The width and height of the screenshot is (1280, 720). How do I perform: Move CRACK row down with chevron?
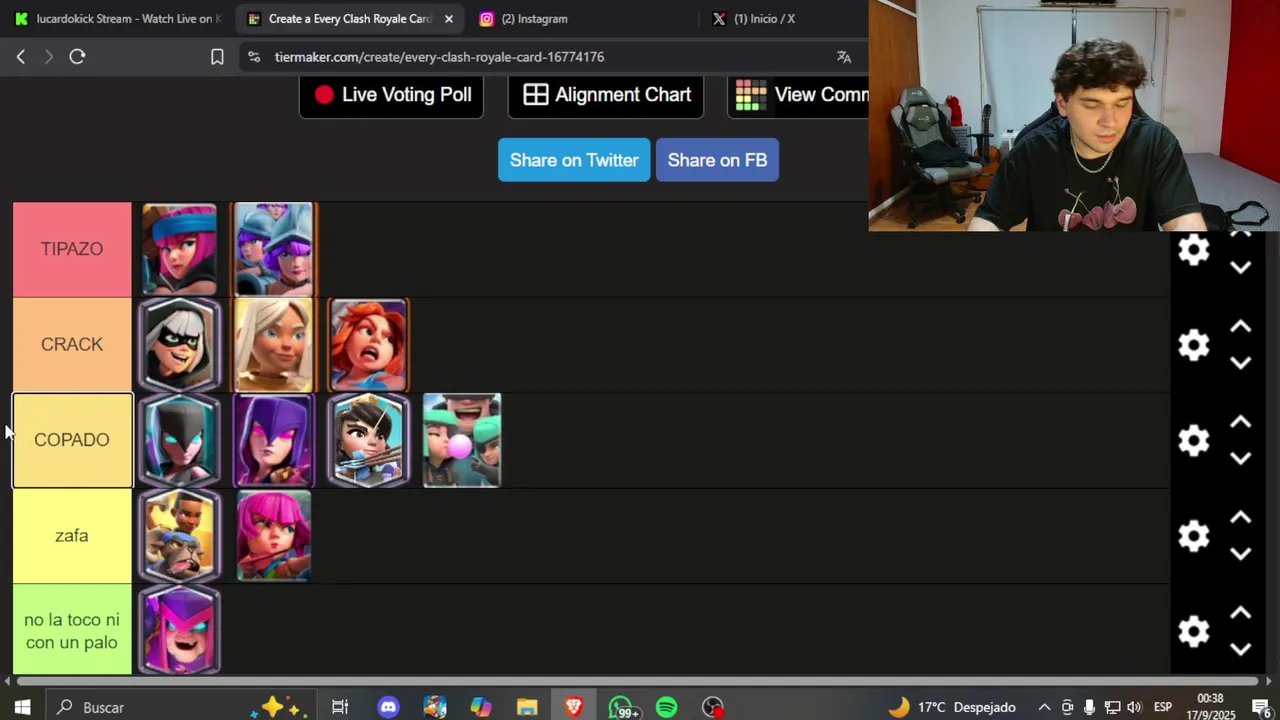click(x=1240, y=363)
